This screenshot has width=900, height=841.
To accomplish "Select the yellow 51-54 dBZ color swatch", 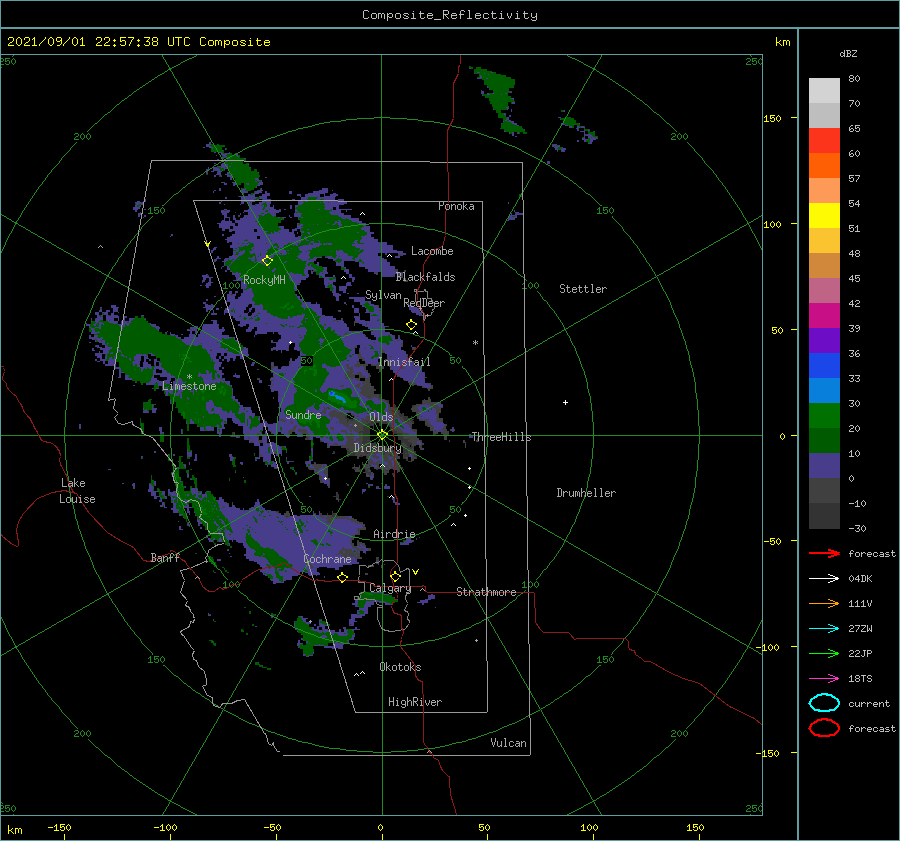I will [824, 216].
